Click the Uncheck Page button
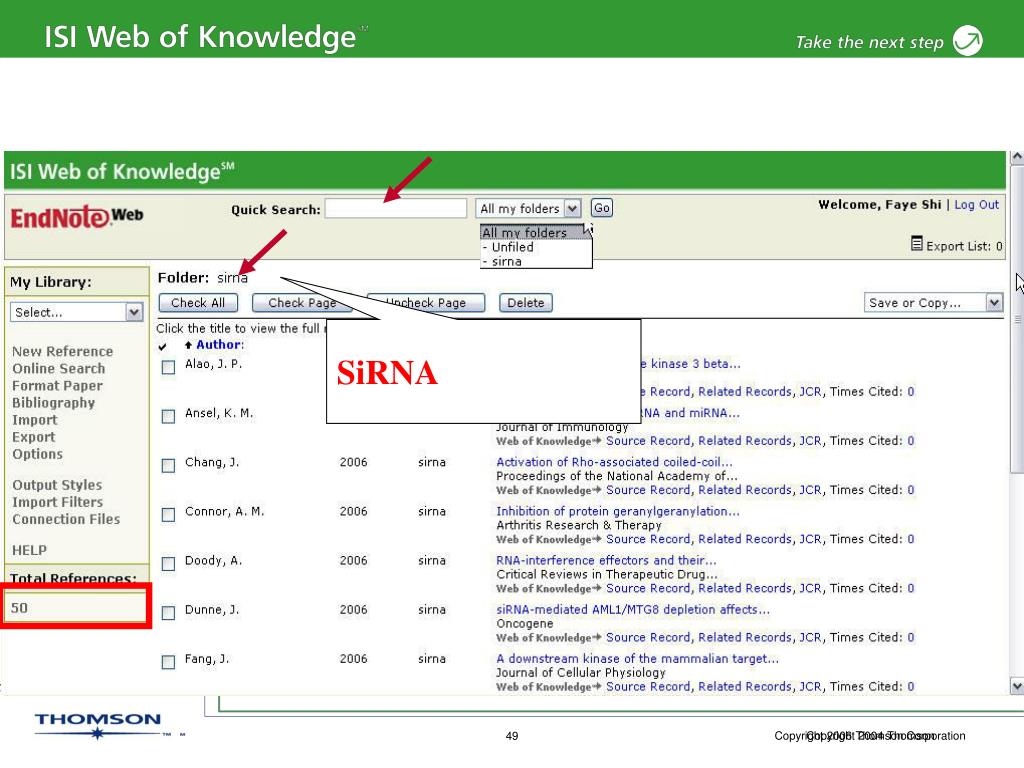The height and width of the screenshot is (768, 1024). pos(426,302)
